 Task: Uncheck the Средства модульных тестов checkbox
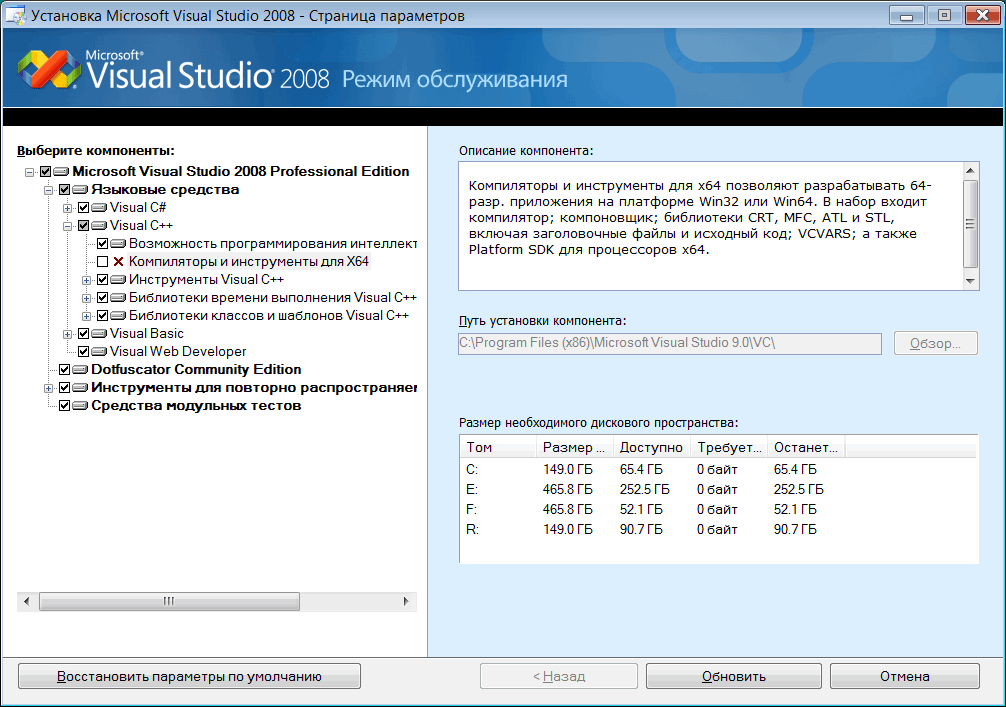point(65,405)
